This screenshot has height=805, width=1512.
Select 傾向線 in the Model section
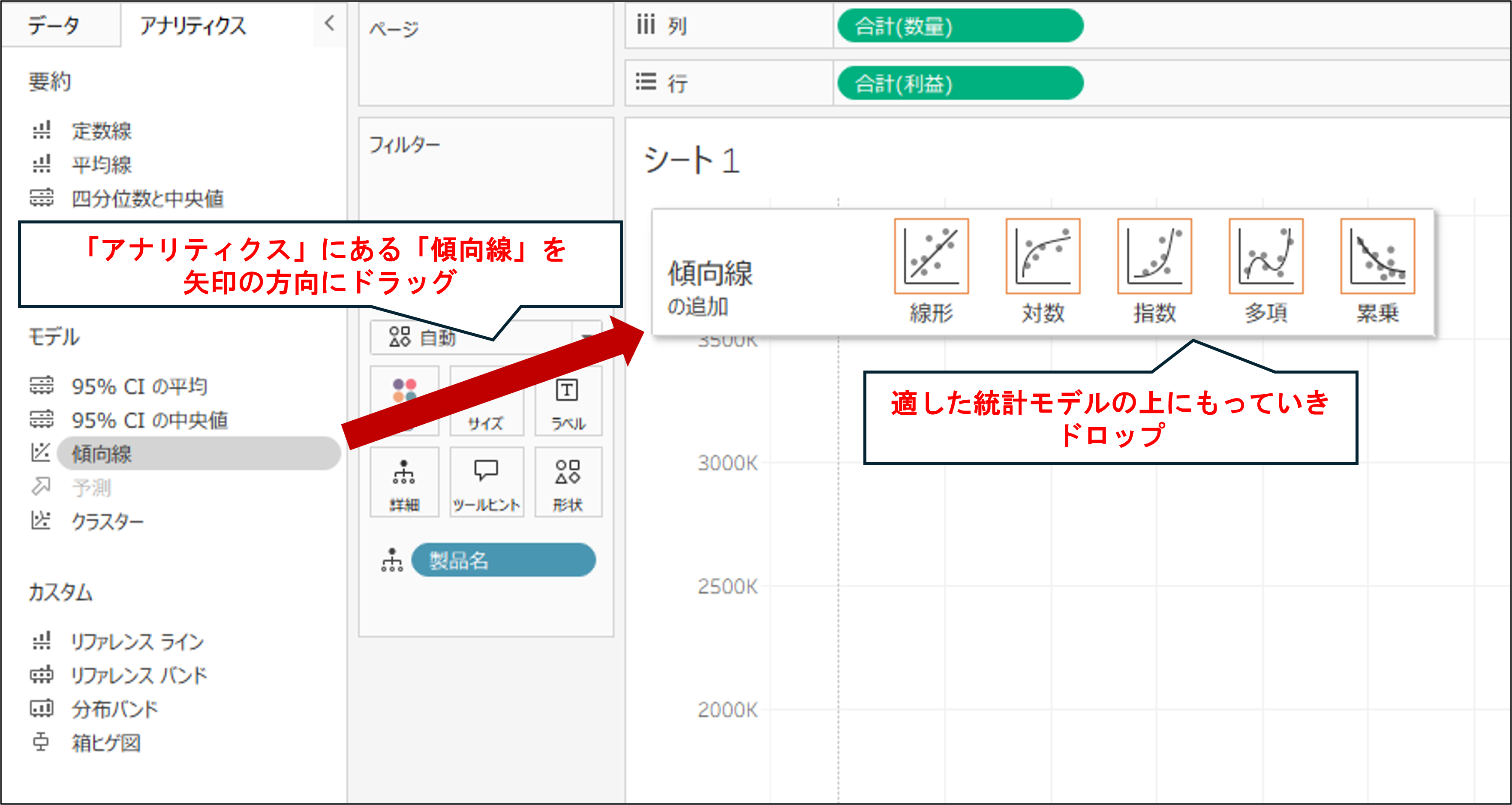102,454
